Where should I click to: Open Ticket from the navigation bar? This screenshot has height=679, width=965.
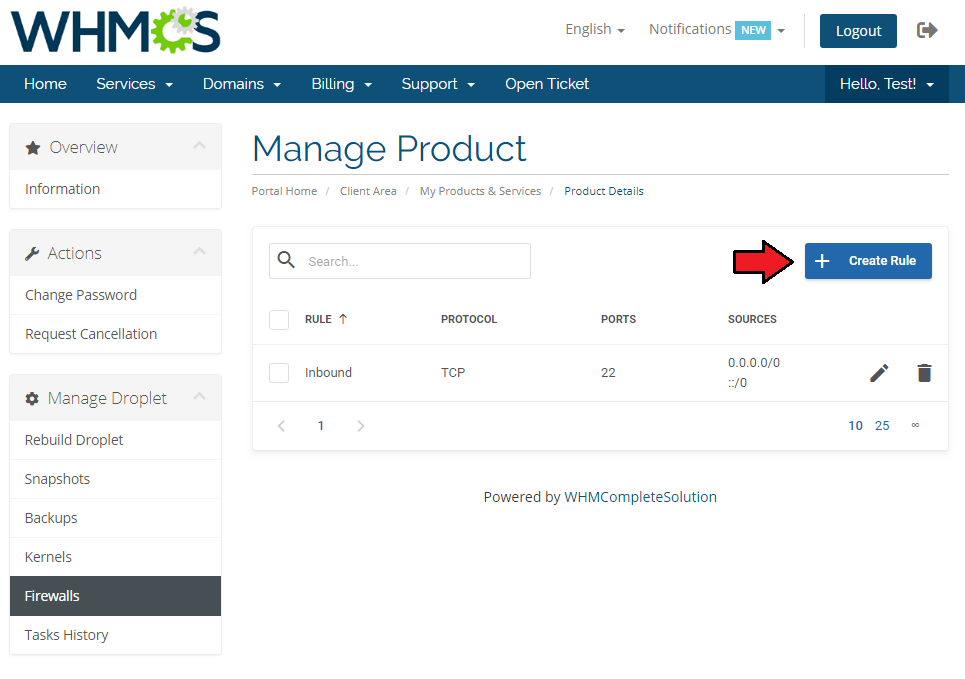[547, 84]
